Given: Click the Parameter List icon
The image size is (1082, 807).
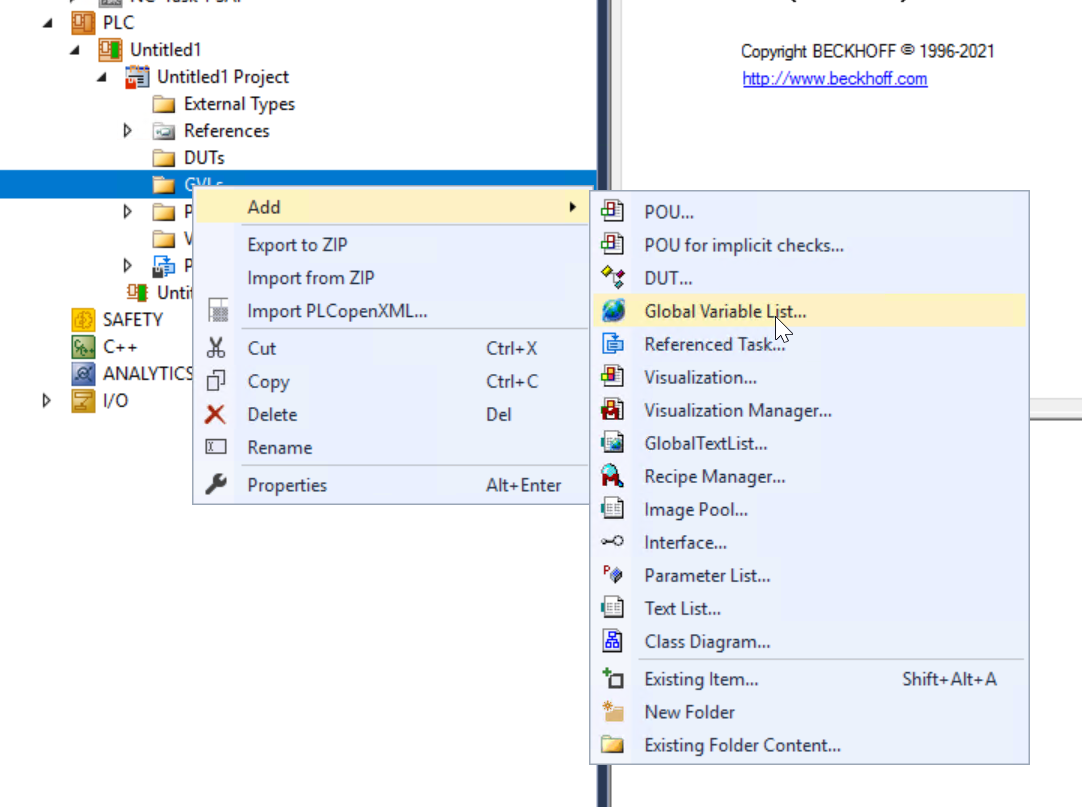Looking at the screenshot, I should [x=612, y=574].
